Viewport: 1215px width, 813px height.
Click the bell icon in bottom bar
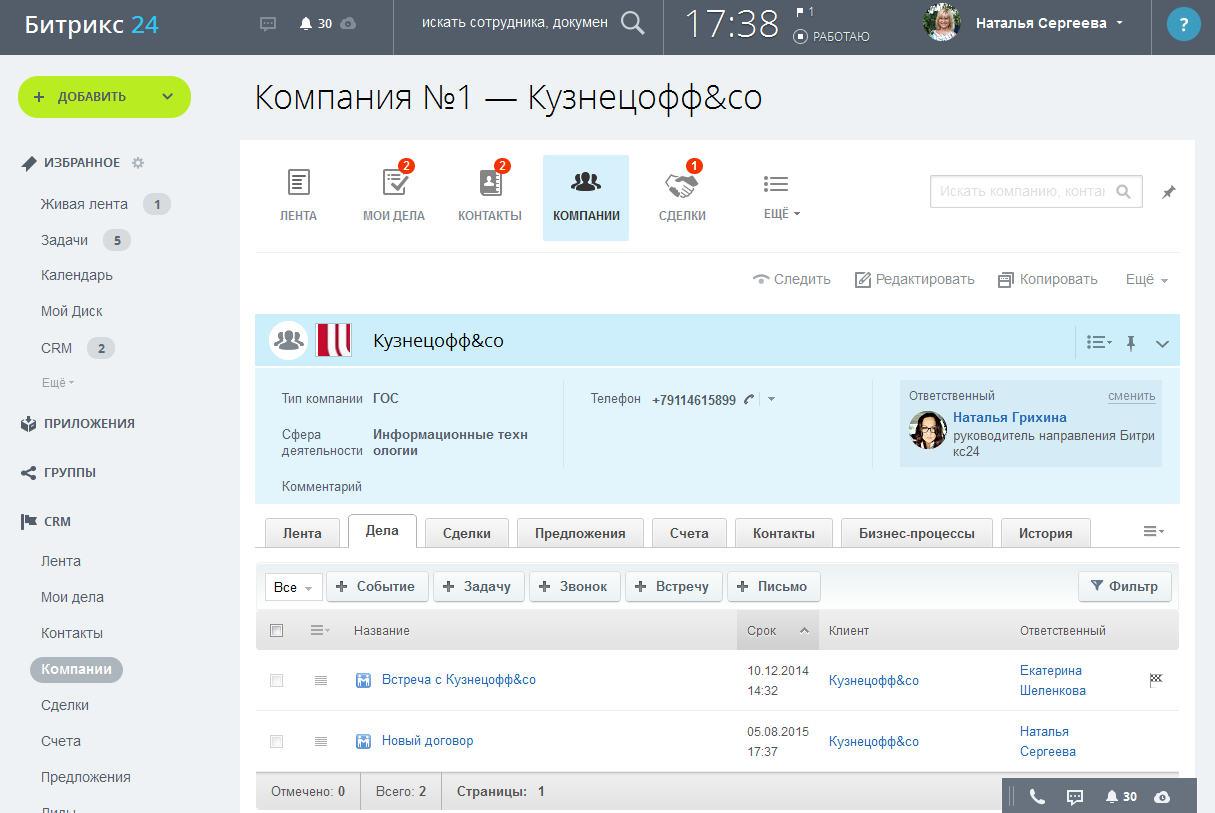[1112, 796]
